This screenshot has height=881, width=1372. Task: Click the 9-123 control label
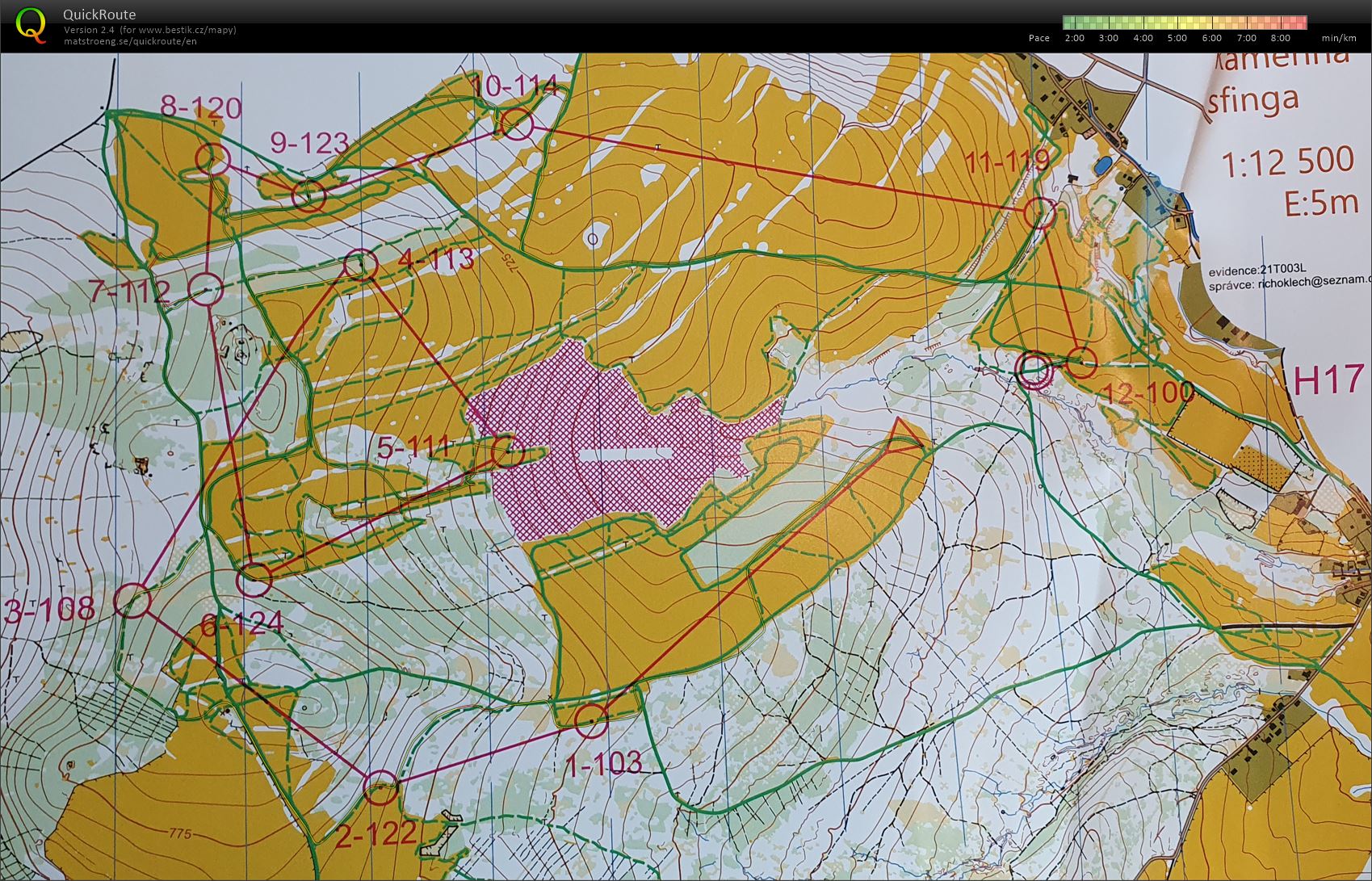[x=309, y=143]
